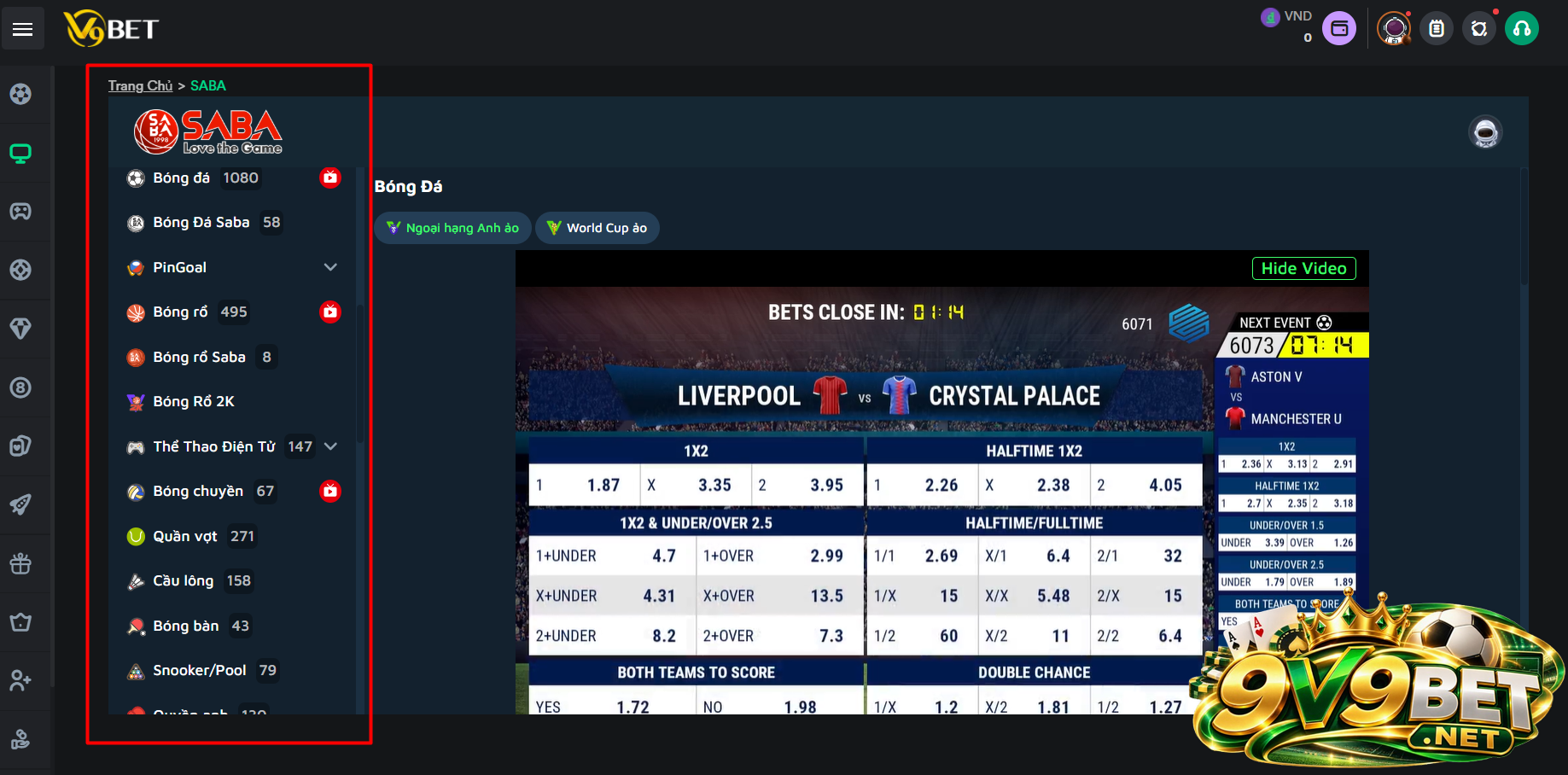Select Bóng Rổ 2K in sports list

pyautogui.click(x=194, y=402)
